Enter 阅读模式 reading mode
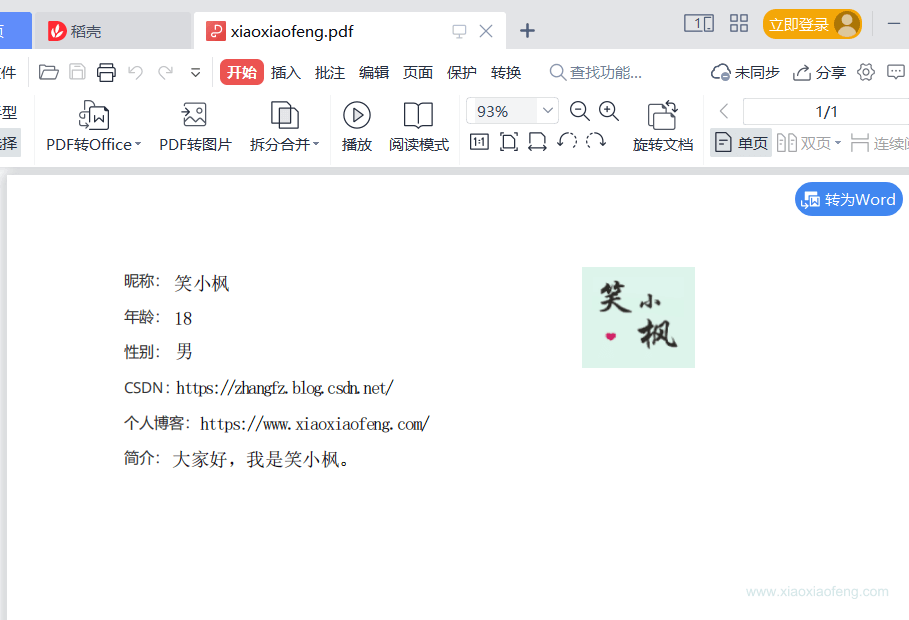 tap(419, 126)
